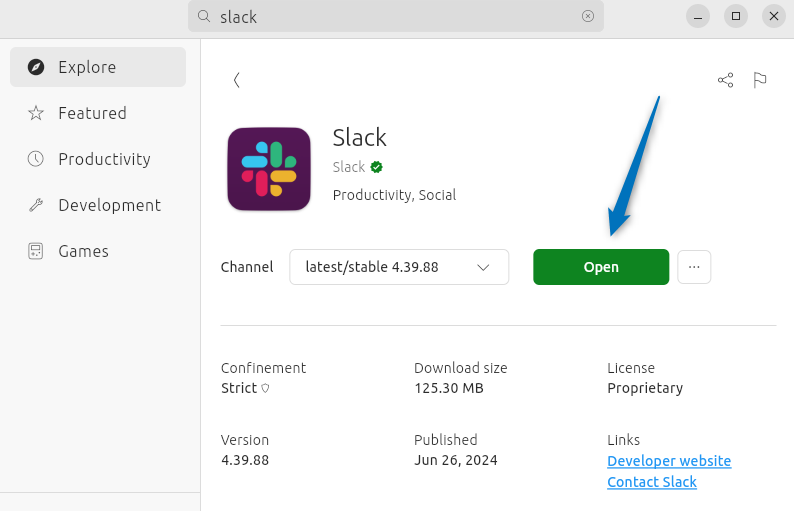794x511 pixels.
Task: Expand the Channel dropdown latest/stable
Action: 399,267
